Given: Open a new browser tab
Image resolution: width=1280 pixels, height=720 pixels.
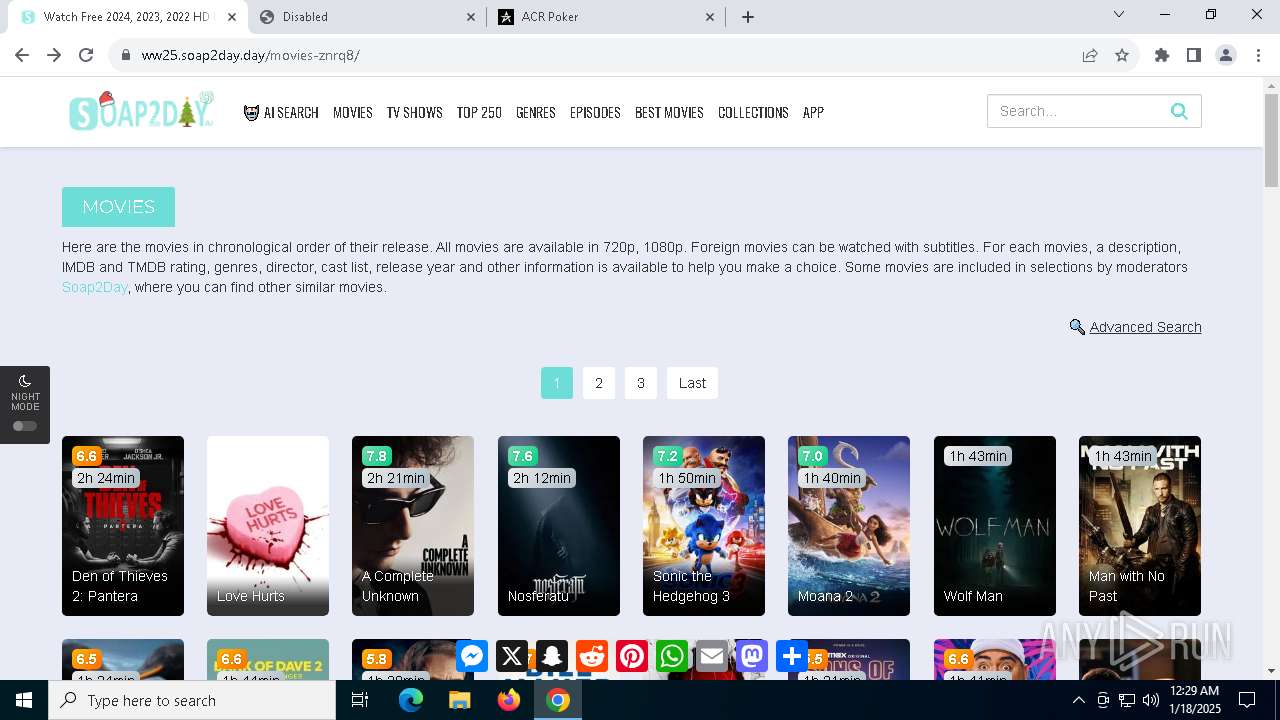Looking at the screenshot, I should (748, 17).
